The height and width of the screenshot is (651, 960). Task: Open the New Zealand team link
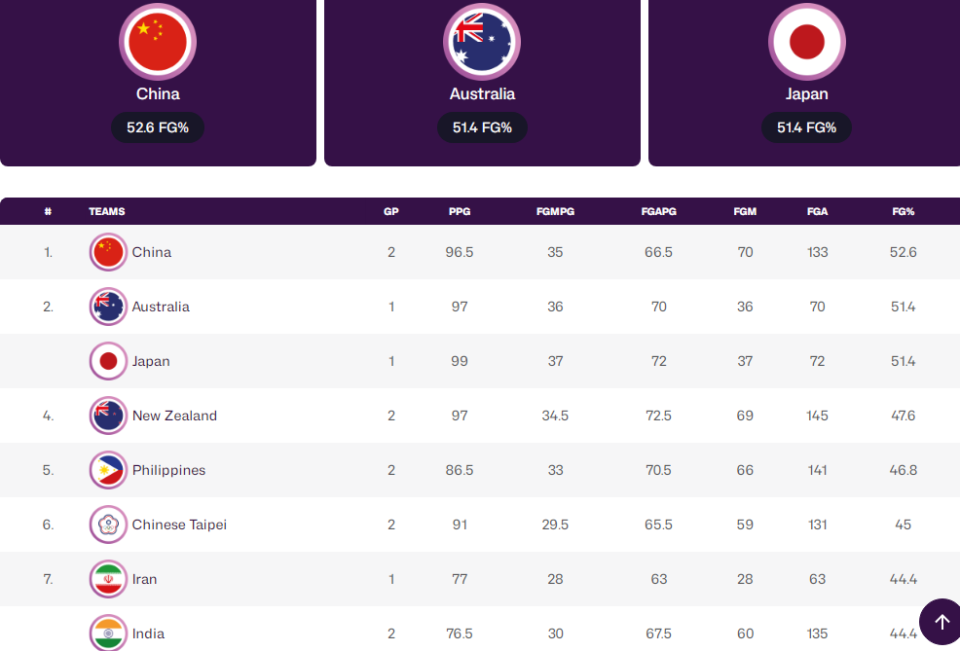point(174,416)
